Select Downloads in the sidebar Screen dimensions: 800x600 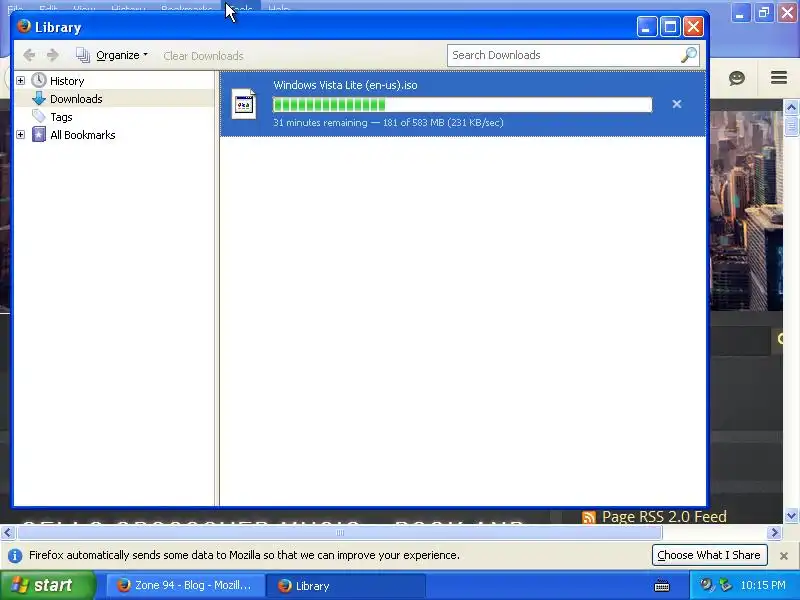coord(76,98)
